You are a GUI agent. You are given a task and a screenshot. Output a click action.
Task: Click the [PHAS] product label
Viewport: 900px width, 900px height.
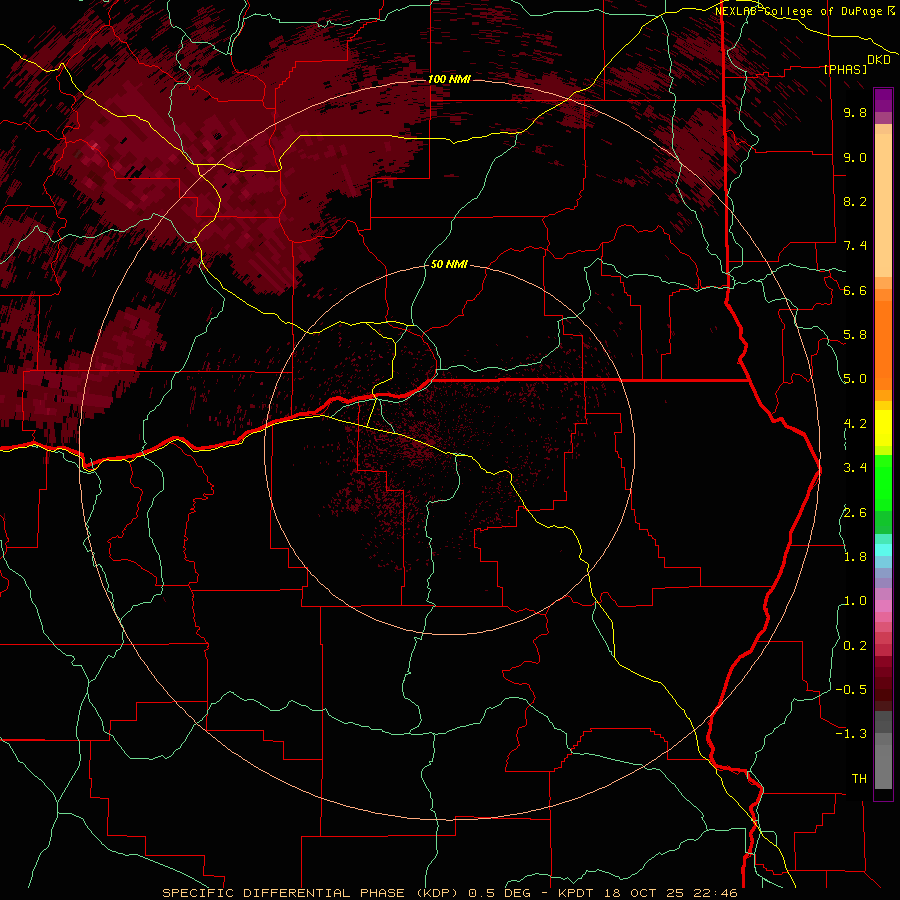pos(845,69)
